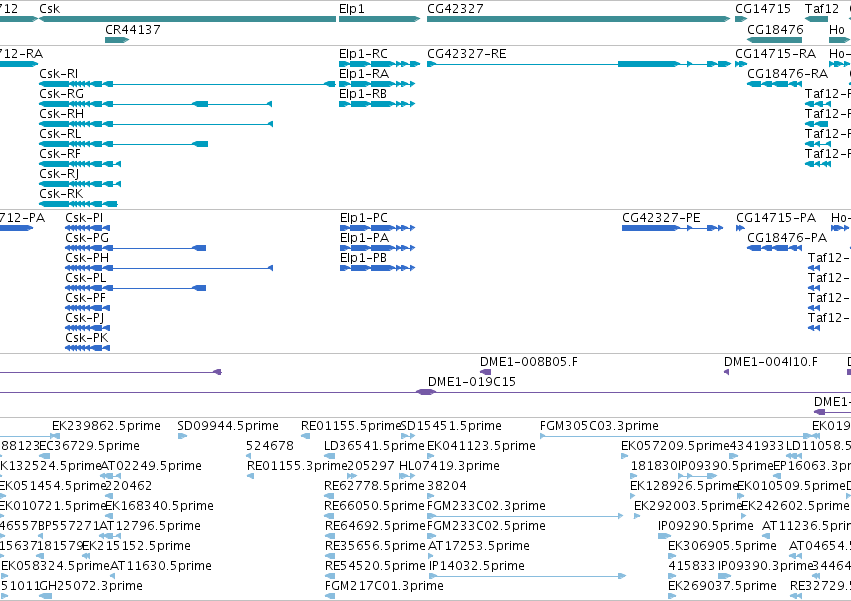The width and height of the screenshot is (851, 601).
Task: Click the Csk-RK transcript label
Action: pos(61,194)
